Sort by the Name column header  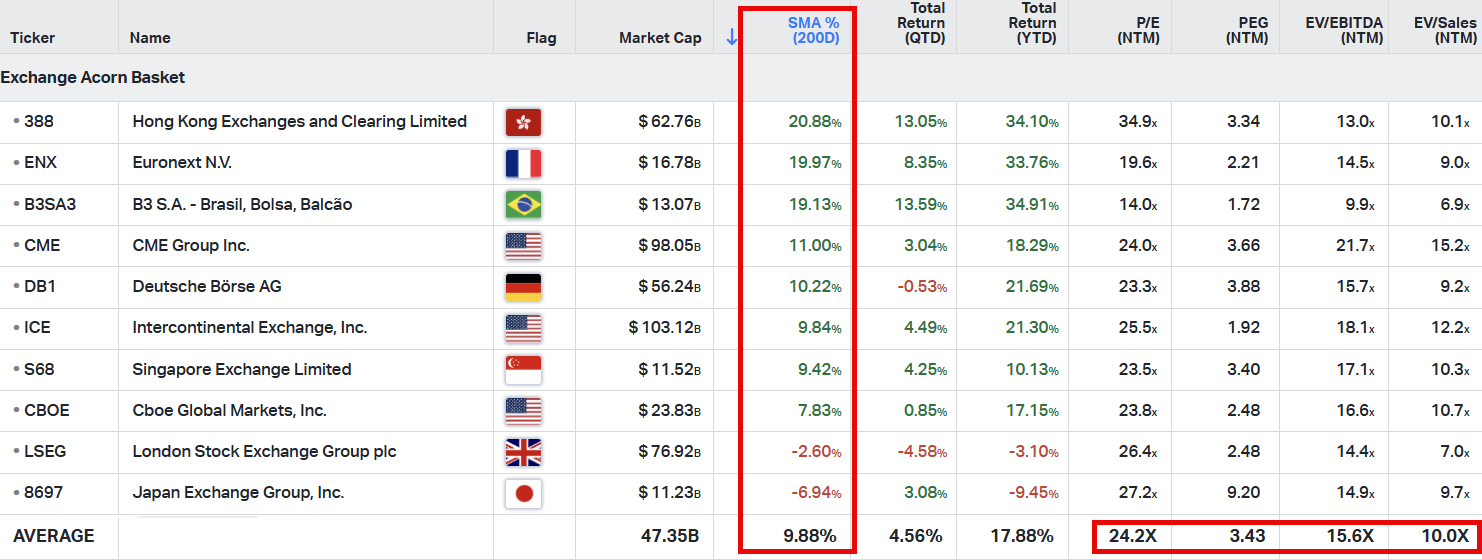coord(150,38)
